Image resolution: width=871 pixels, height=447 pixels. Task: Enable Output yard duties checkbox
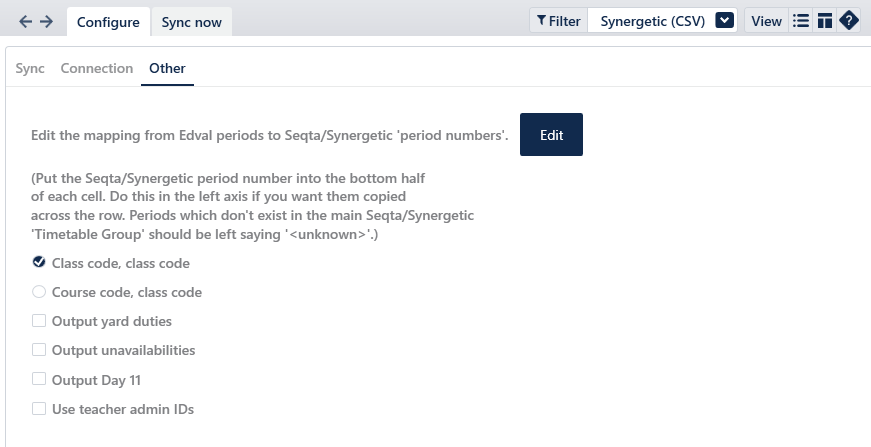(39, 321)
